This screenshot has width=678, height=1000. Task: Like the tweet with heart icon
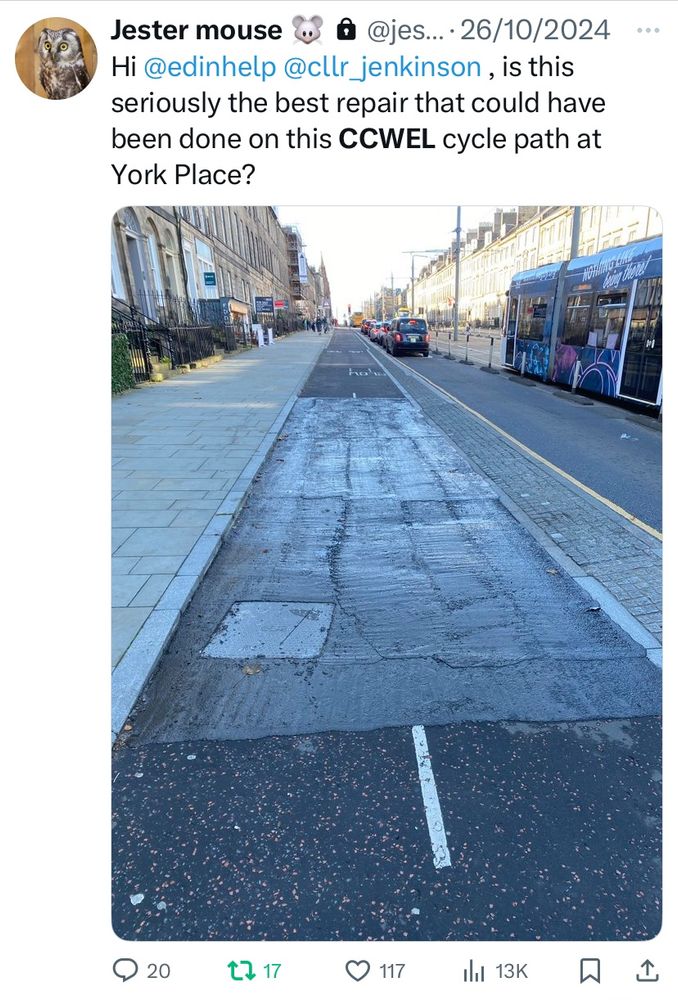coord(357,971)
